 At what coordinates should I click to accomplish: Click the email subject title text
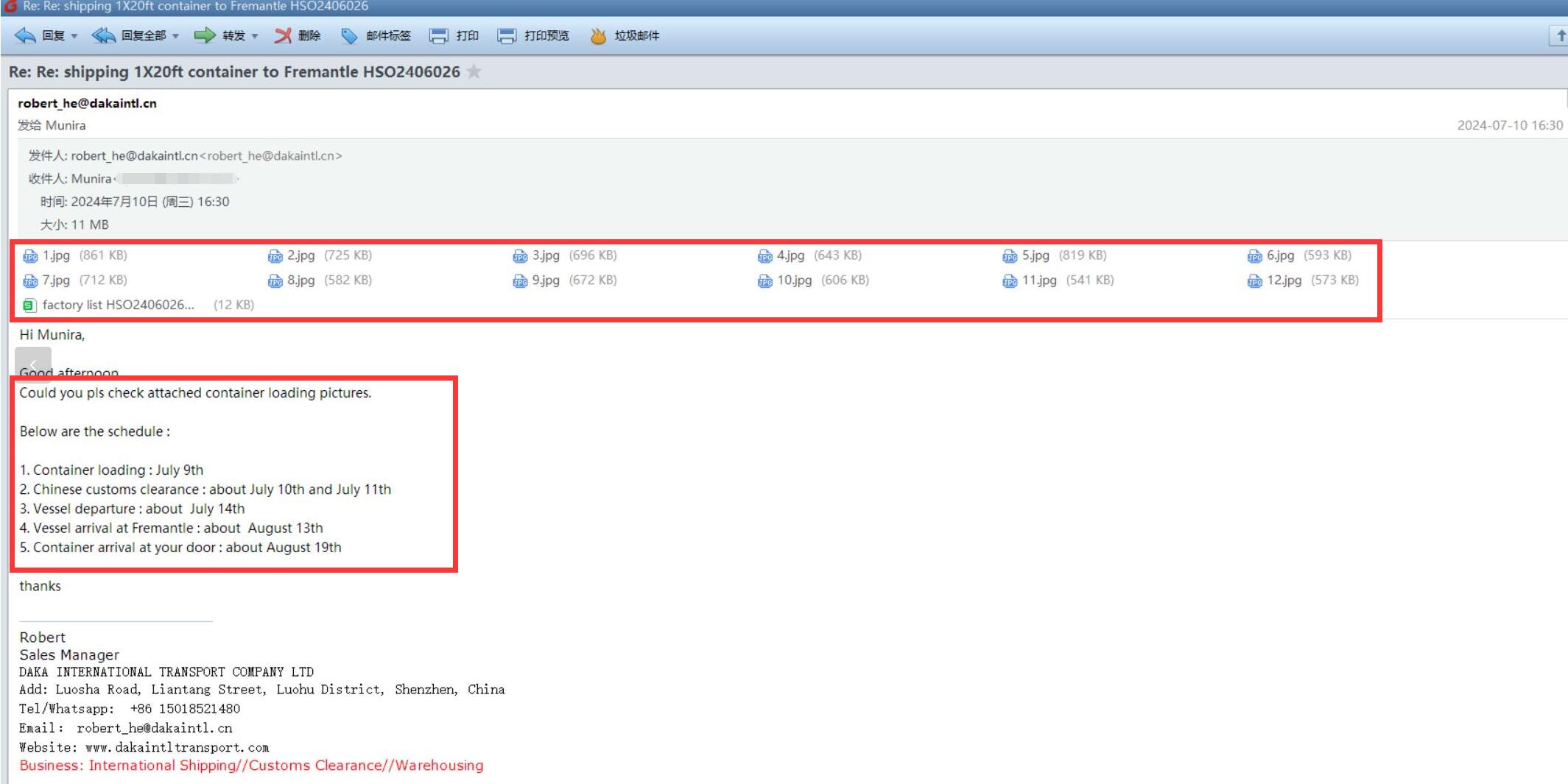[234, 71]
